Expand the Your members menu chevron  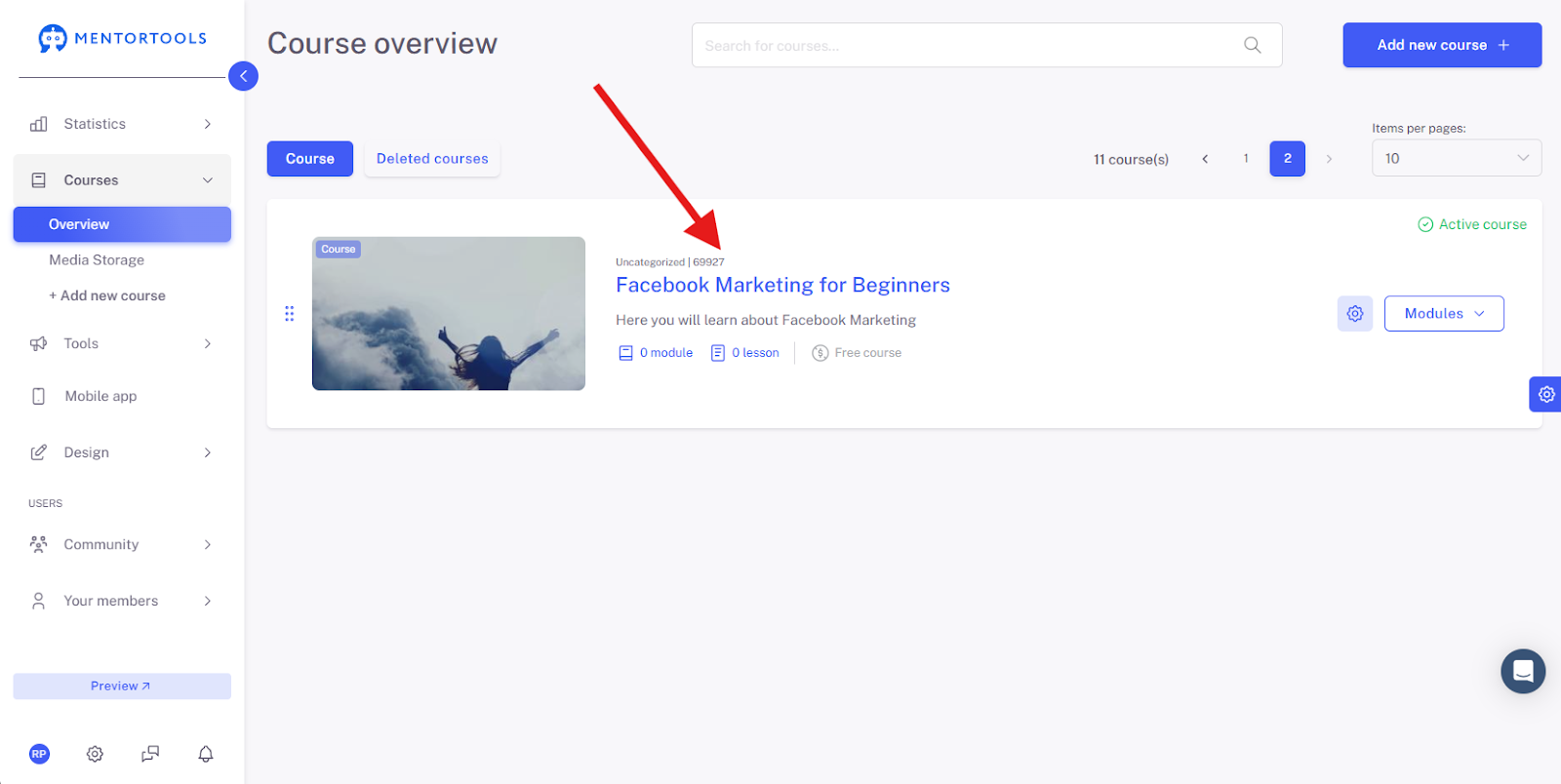(x=208, y=601)
